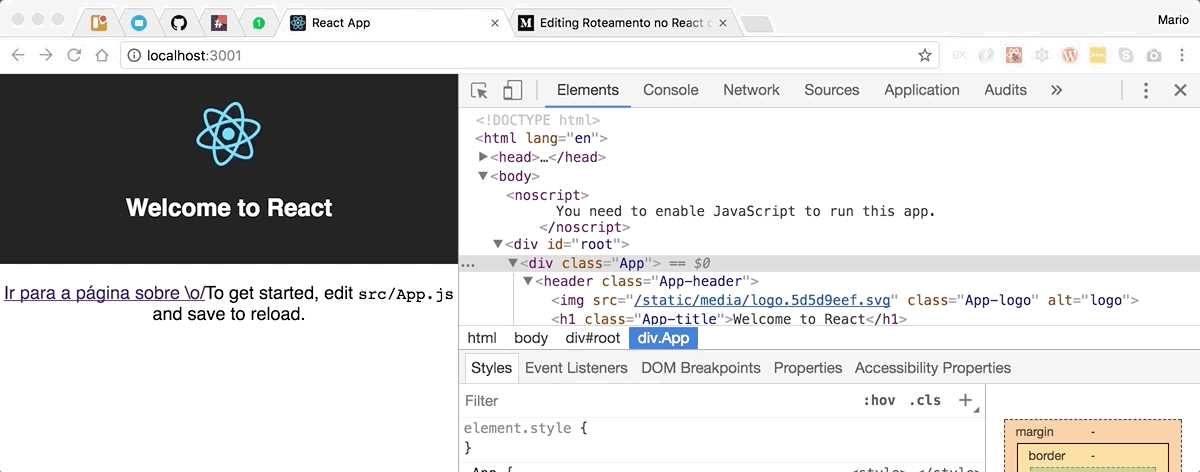Select the Styles pane tab
This screenshot has width=1200, height=472.
[491, 368]
